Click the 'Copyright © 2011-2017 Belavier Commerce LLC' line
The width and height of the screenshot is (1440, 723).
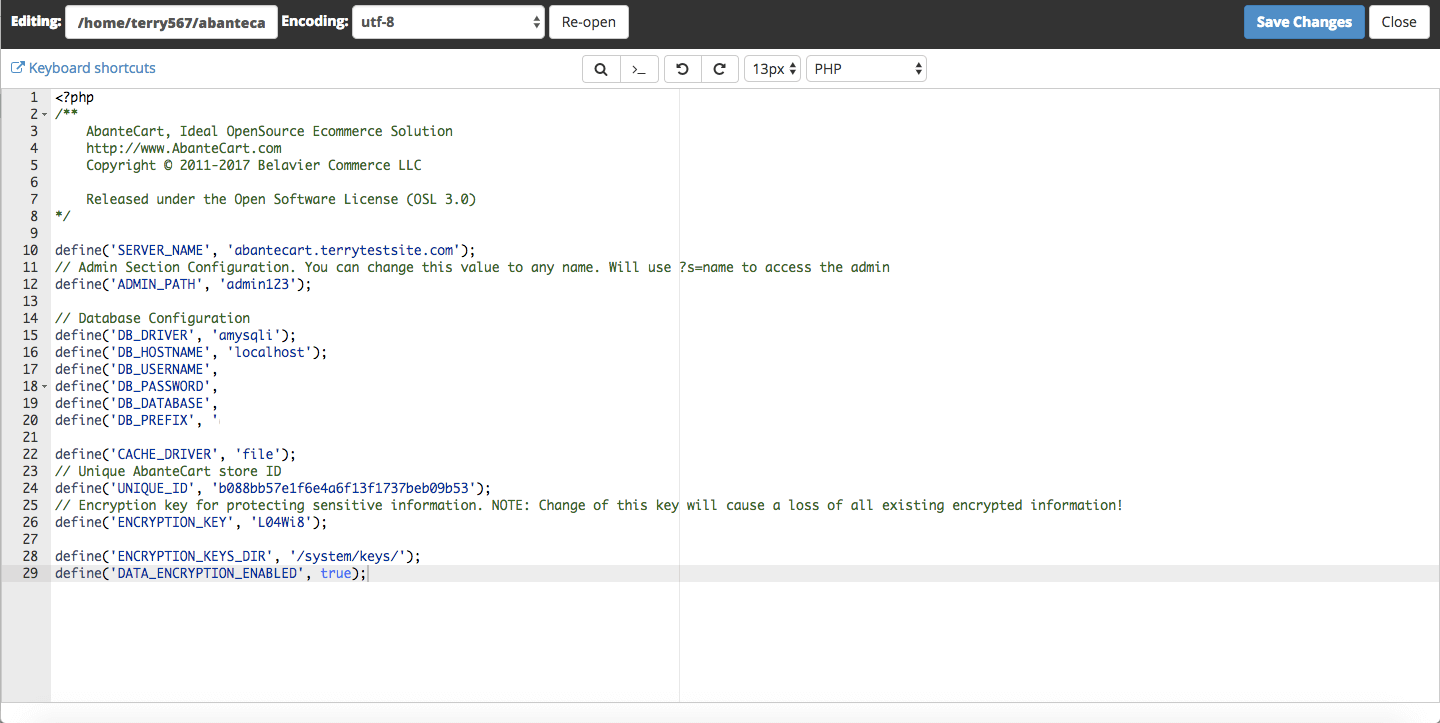[x=254, y=165]
